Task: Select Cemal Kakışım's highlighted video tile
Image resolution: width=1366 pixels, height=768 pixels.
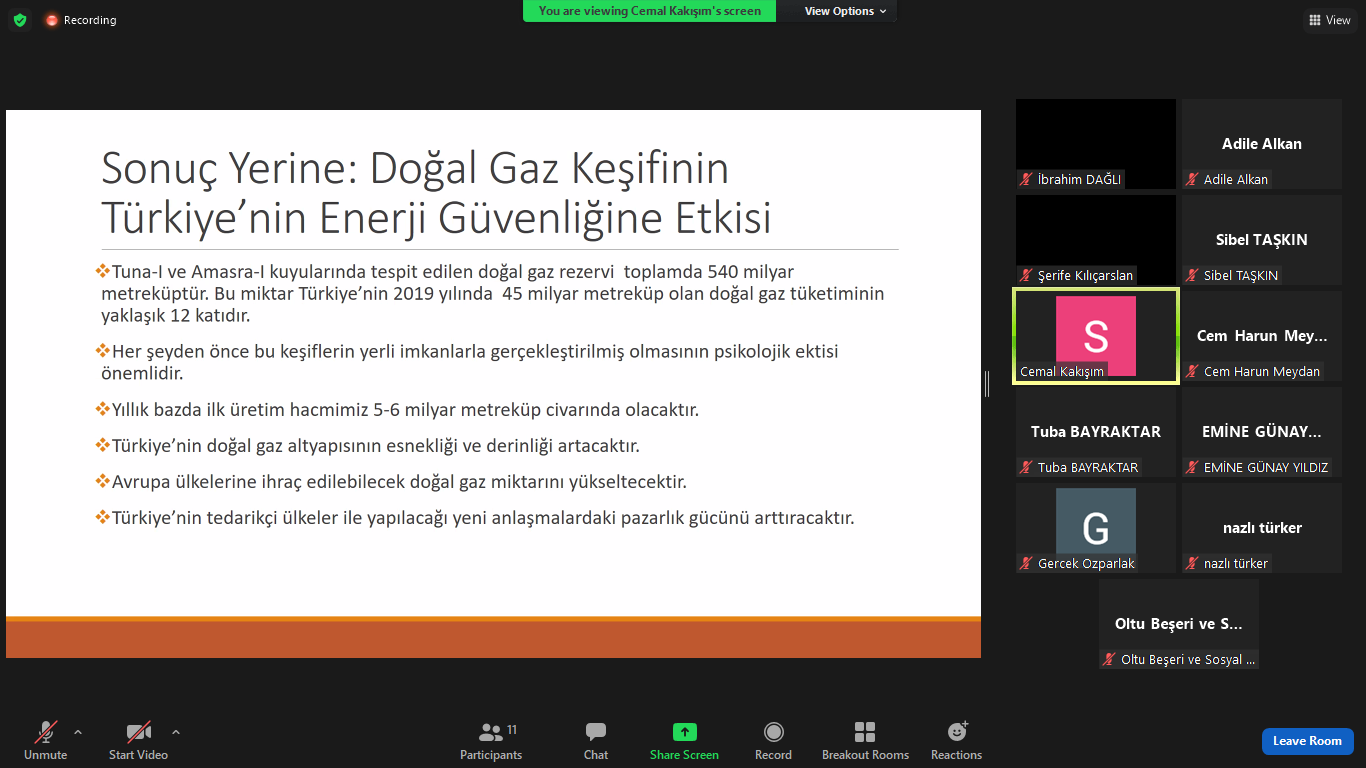Action: [x=1096, y=336]
